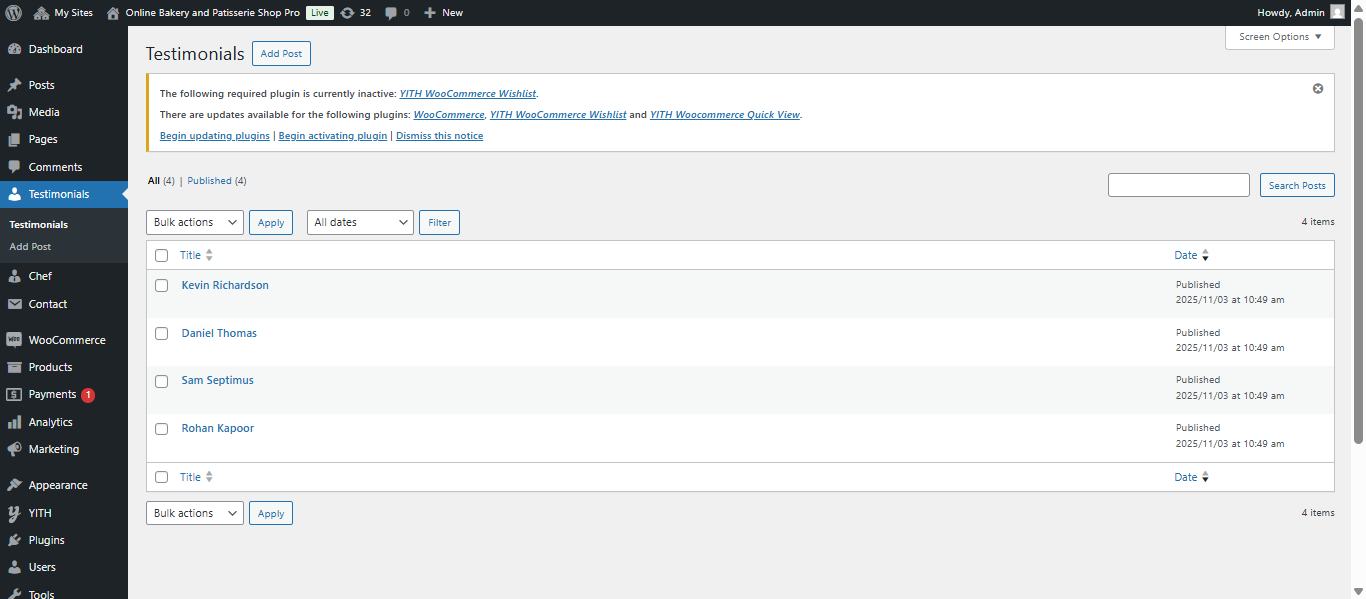This screenshot has height=599, width=1366.
Task: Dismiss the plugin notice with the X icon
Action: 1317,89
